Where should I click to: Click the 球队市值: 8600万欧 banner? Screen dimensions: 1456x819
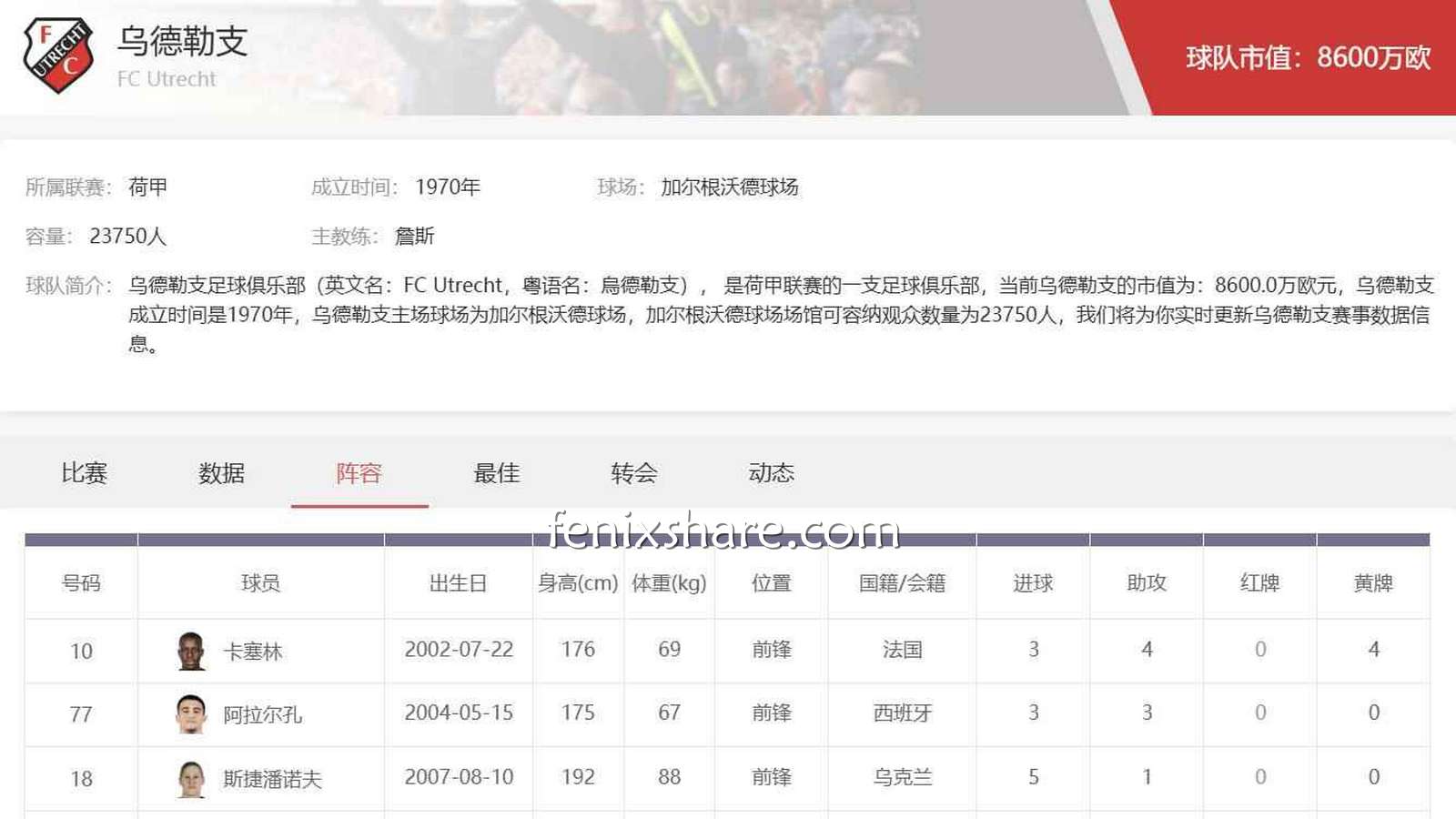(x=1308, y=57)
